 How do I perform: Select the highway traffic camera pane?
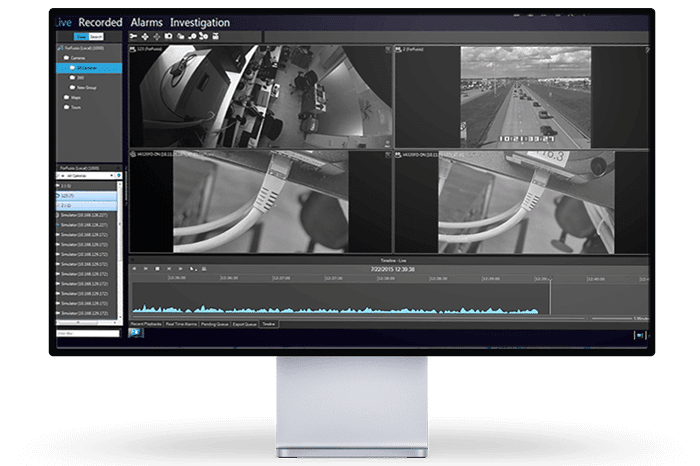pos(521,96)
